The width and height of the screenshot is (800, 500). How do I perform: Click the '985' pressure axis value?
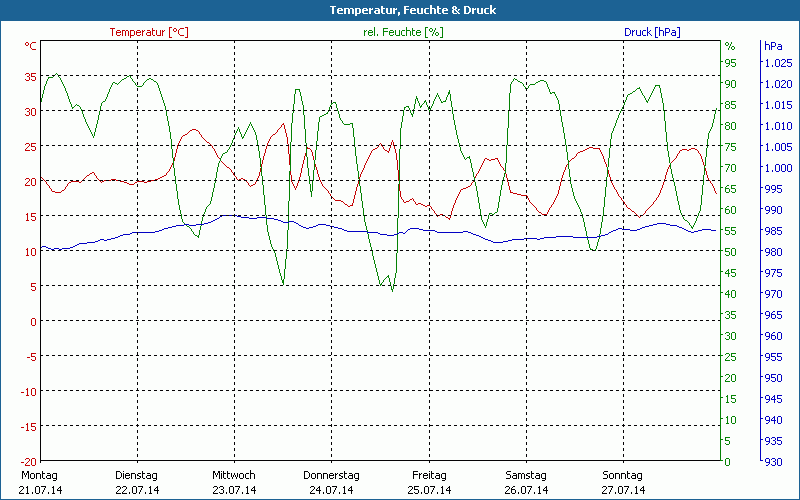(772, 231)
